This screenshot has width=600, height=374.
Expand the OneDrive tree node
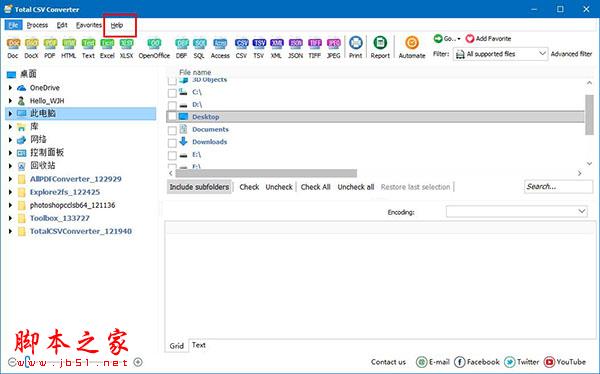click(x=10, y=88)
